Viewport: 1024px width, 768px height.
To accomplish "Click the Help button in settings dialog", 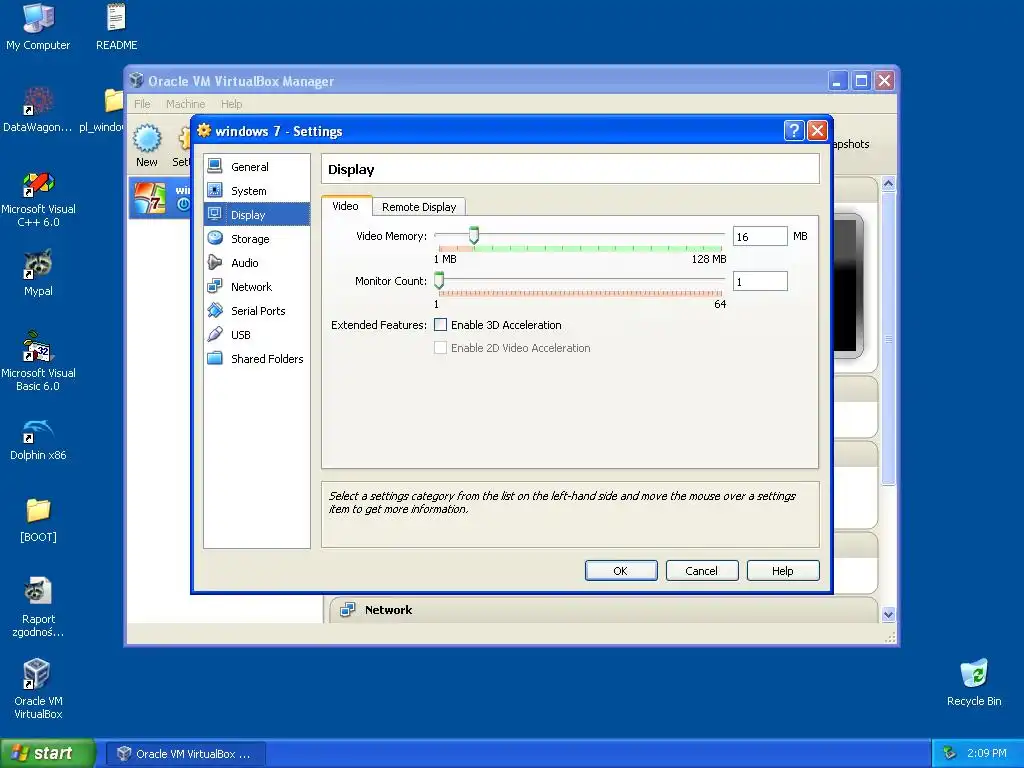I will coord(782,570).
